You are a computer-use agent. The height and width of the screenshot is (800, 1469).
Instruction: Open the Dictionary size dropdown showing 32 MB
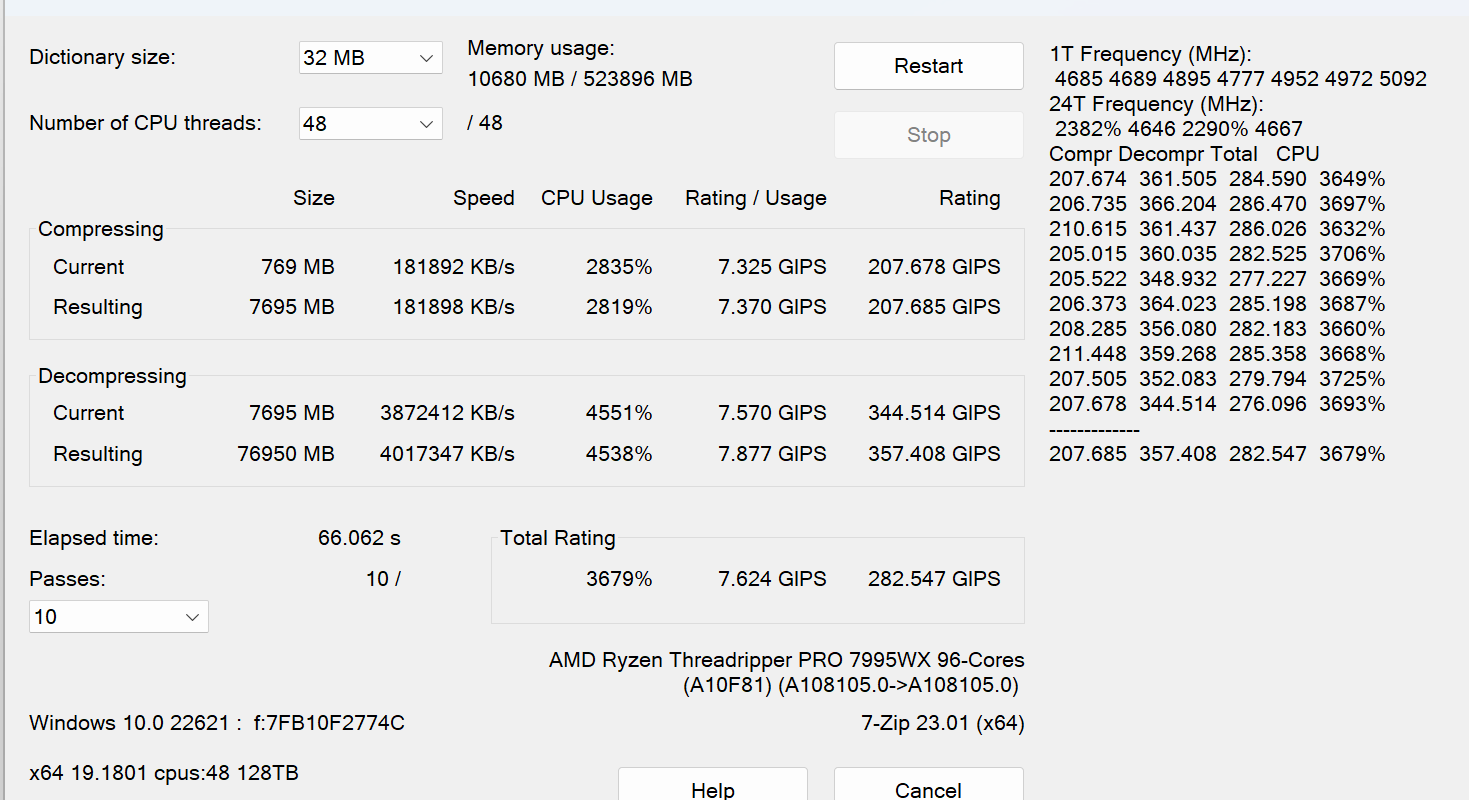(x=370, y=58)
